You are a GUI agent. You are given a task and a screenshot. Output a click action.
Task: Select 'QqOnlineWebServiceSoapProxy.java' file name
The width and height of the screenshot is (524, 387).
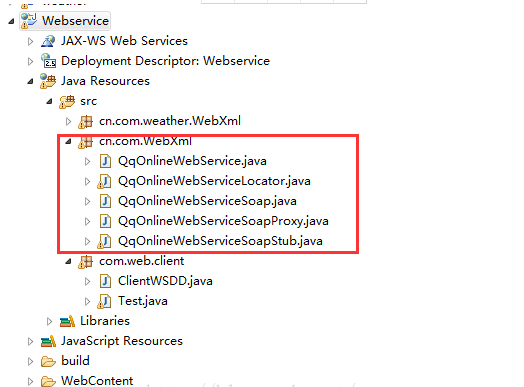click(x=223, y=221)
